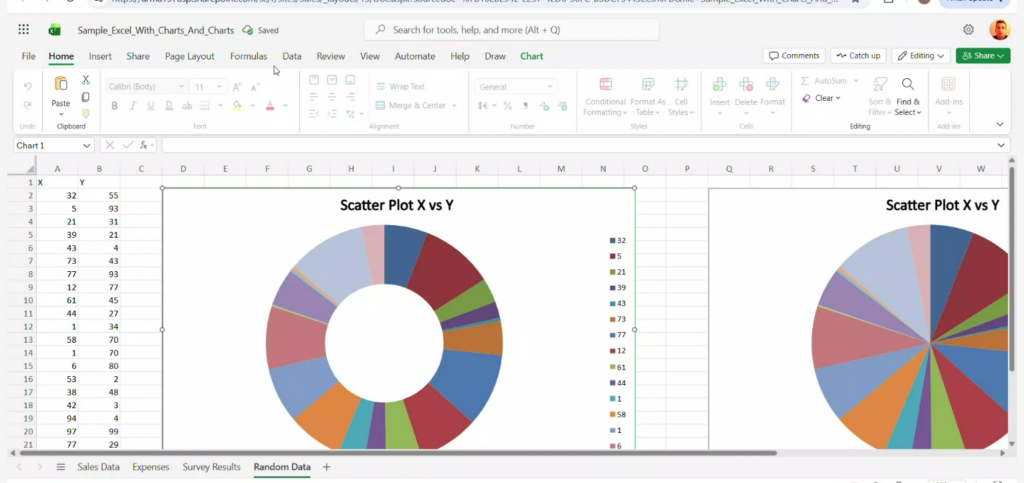Switch to the Sales Data sheet tab
This screenshot has height=483, width=1024.
(x=98, y=467)
